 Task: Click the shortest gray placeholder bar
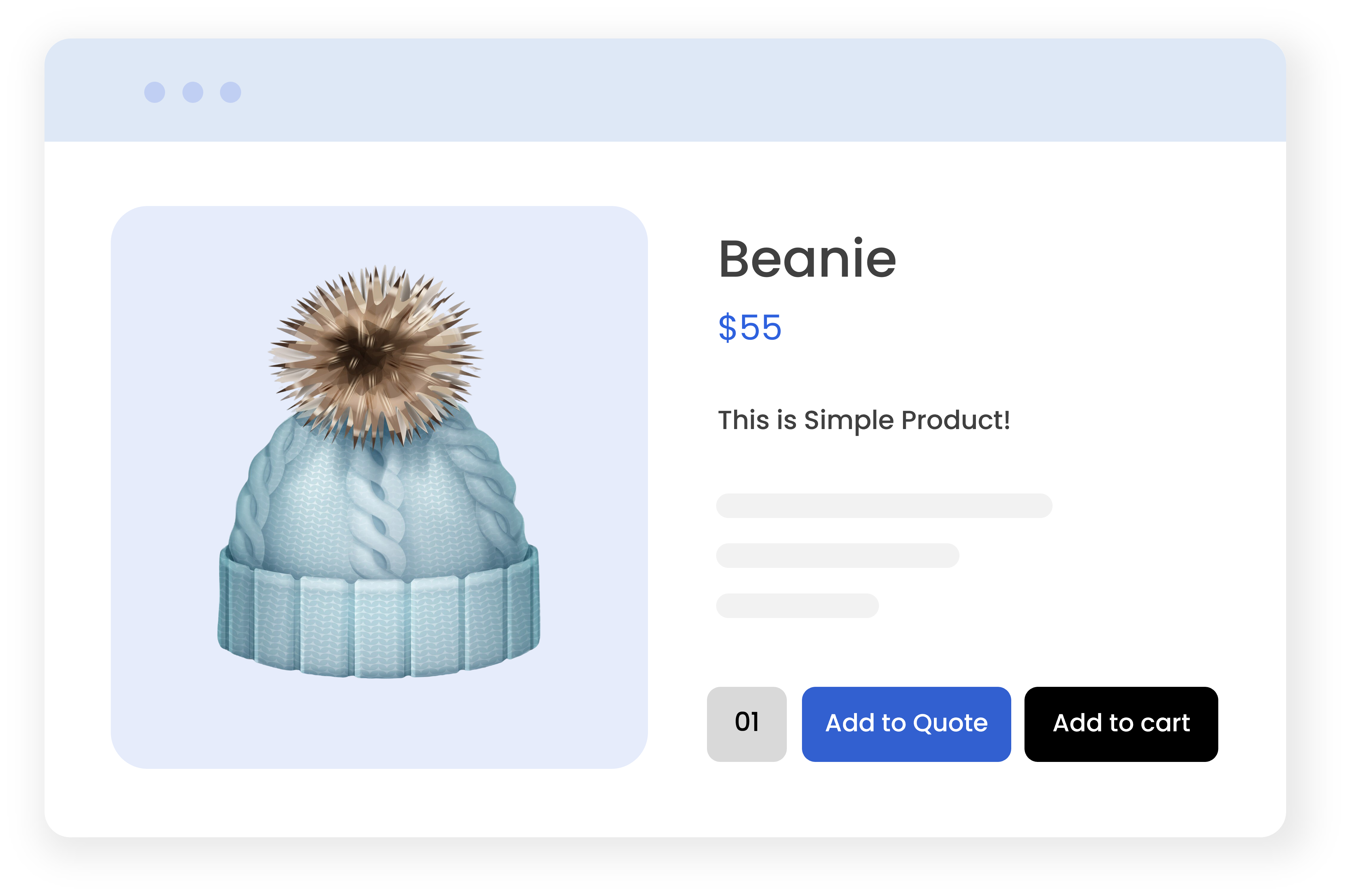pos(798,606)
